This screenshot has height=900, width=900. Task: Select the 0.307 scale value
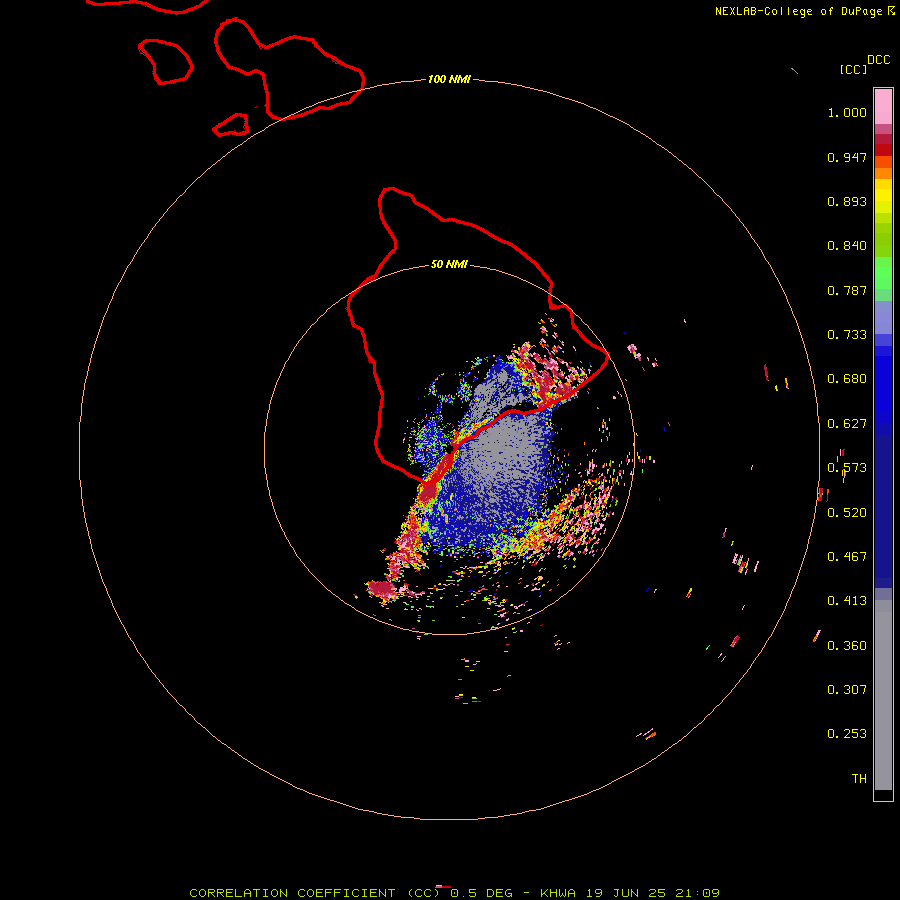847,690
